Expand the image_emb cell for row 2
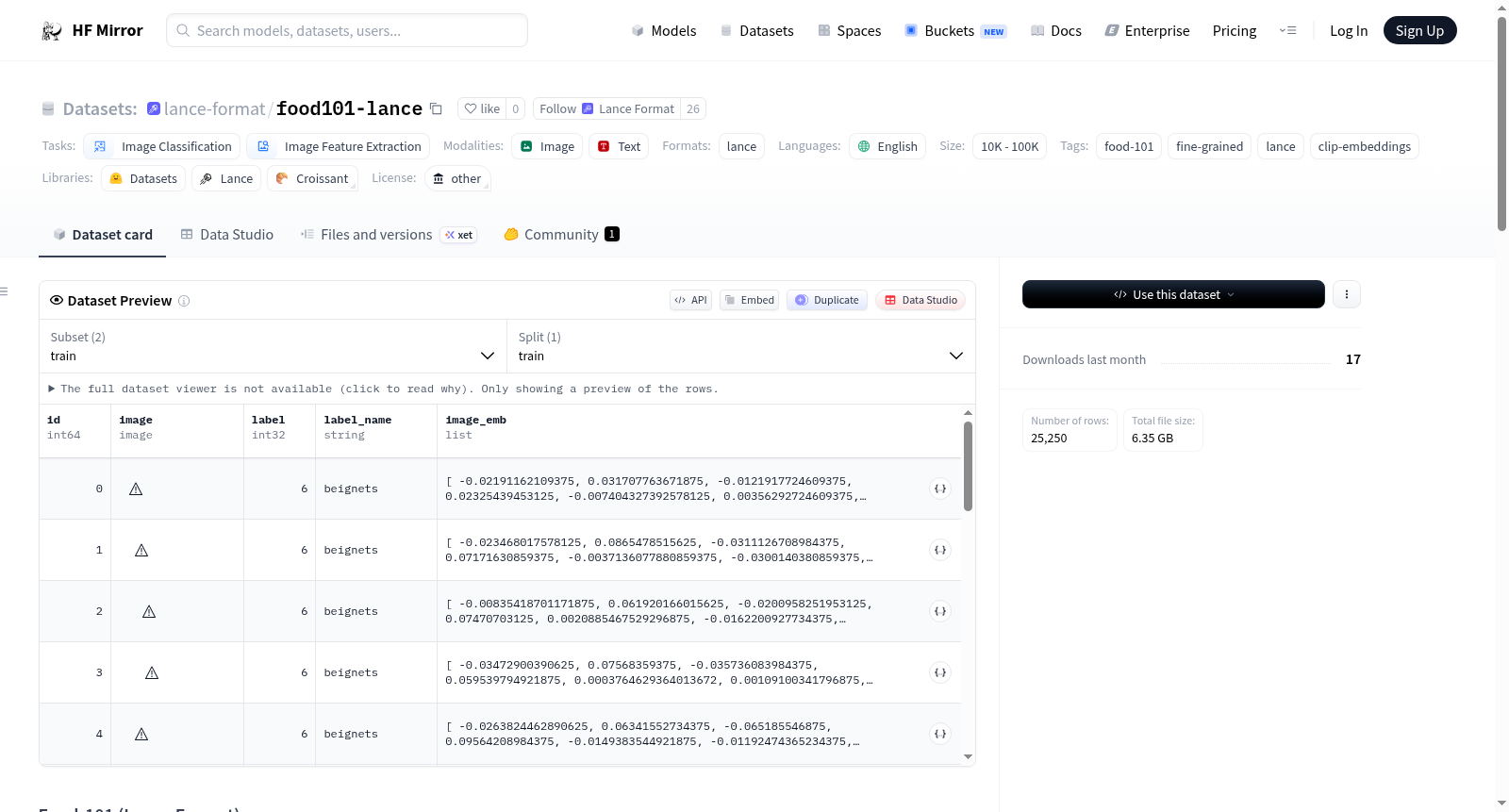 (939, 611)
